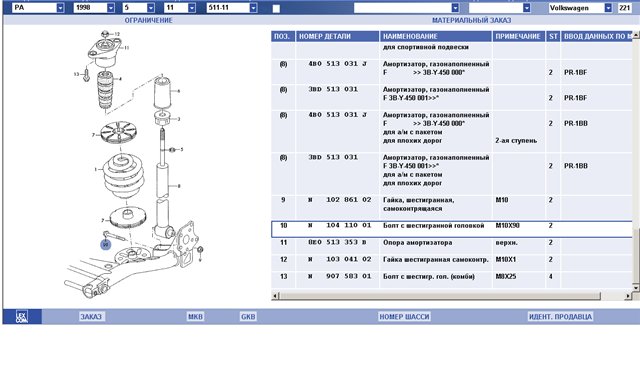
Task: Select the upper shock mount in diagram
Action: point(105,52)
